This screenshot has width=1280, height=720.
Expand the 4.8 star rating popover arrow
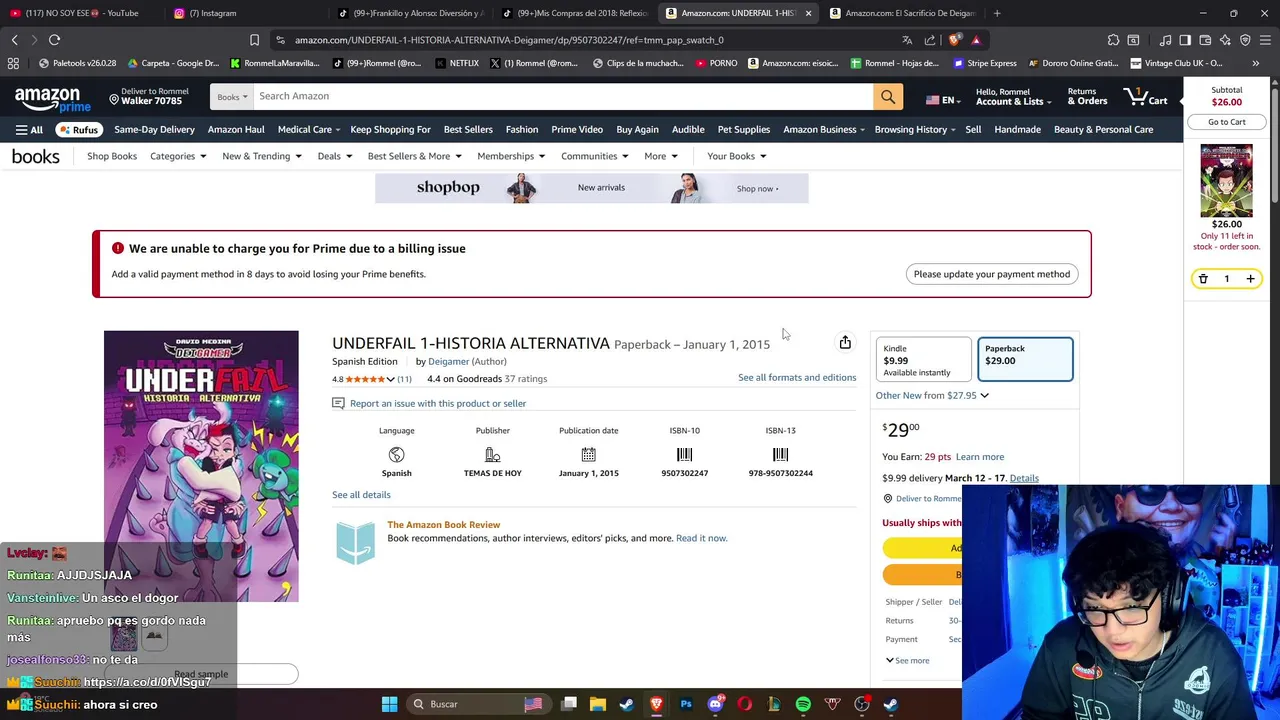[x=390, y=379]
